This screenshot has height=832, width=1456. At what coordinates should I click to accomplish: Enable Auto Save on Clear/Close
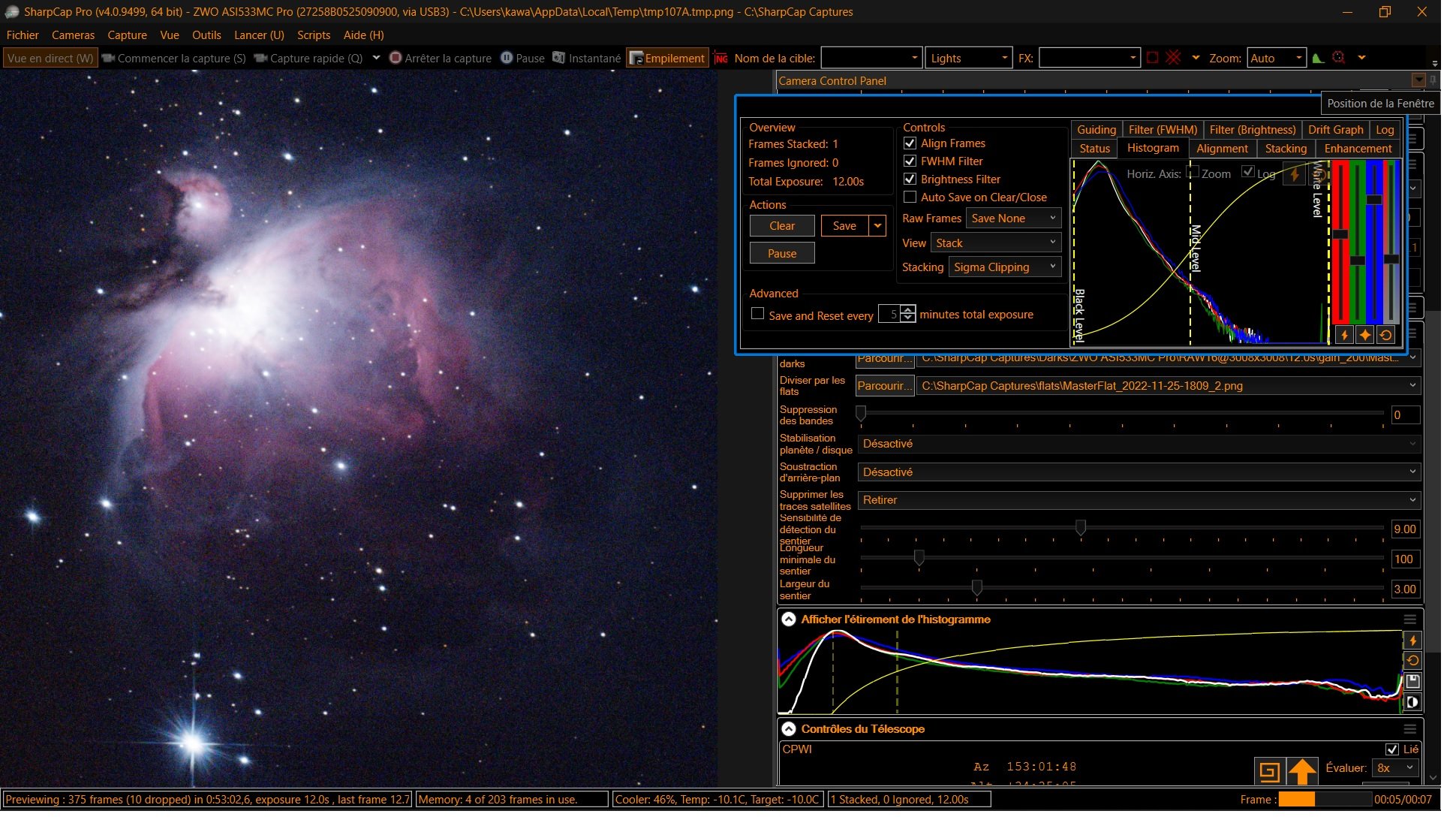click(910, 197)
